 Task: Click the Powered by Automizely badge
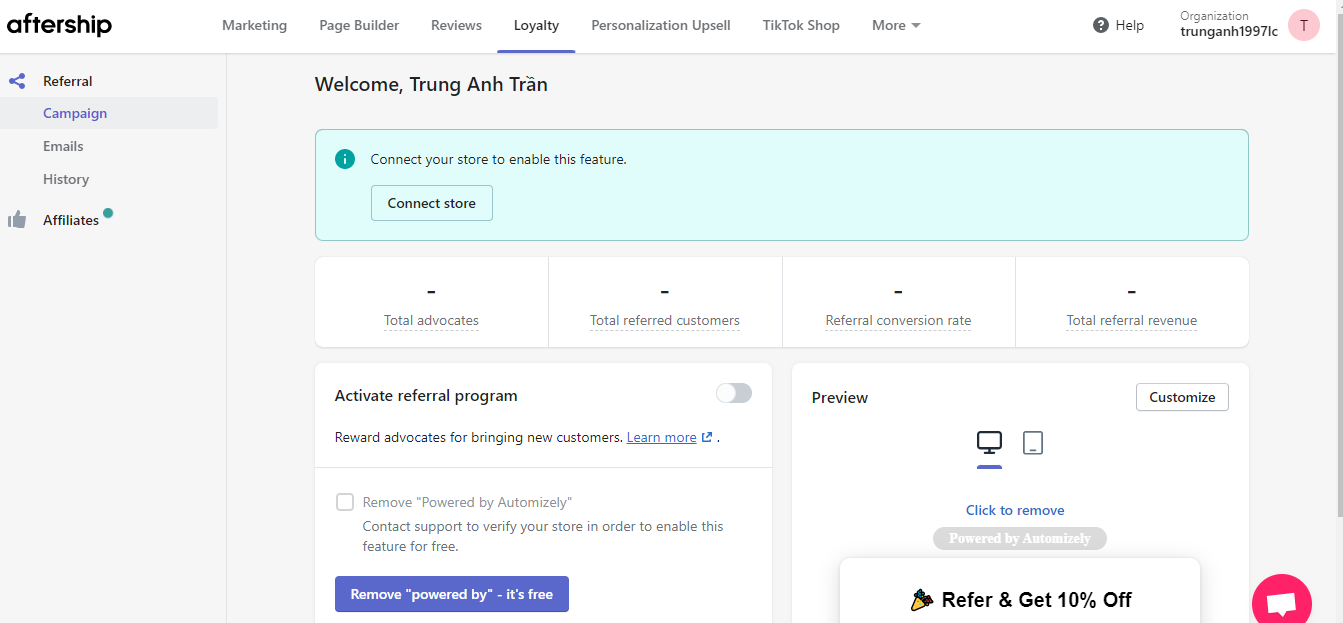[x=1020, y=538]
